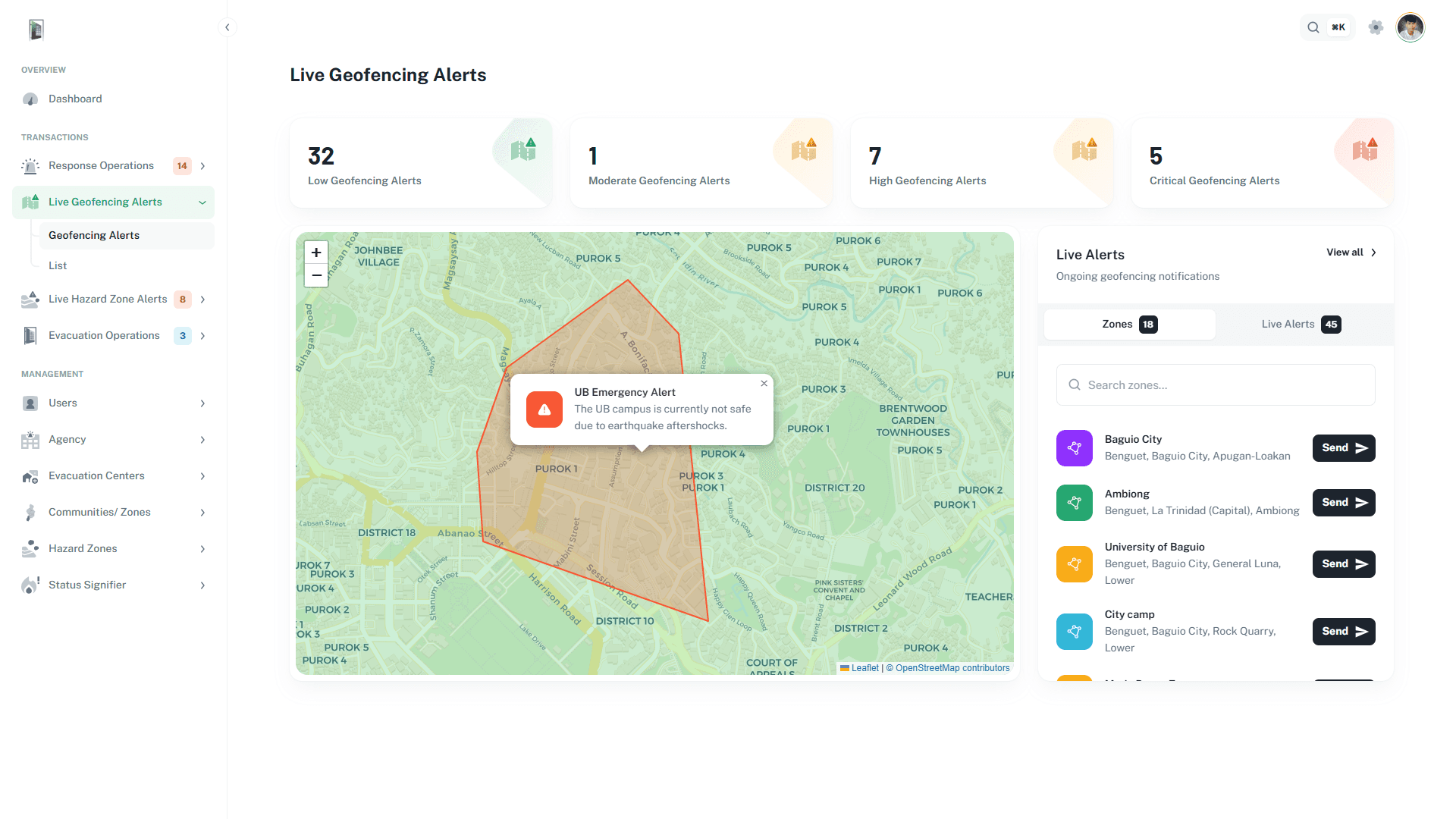This screenshot has width=1456, height=819.
Task: Open settings gear icon
Action: (x=1376, y=27)
